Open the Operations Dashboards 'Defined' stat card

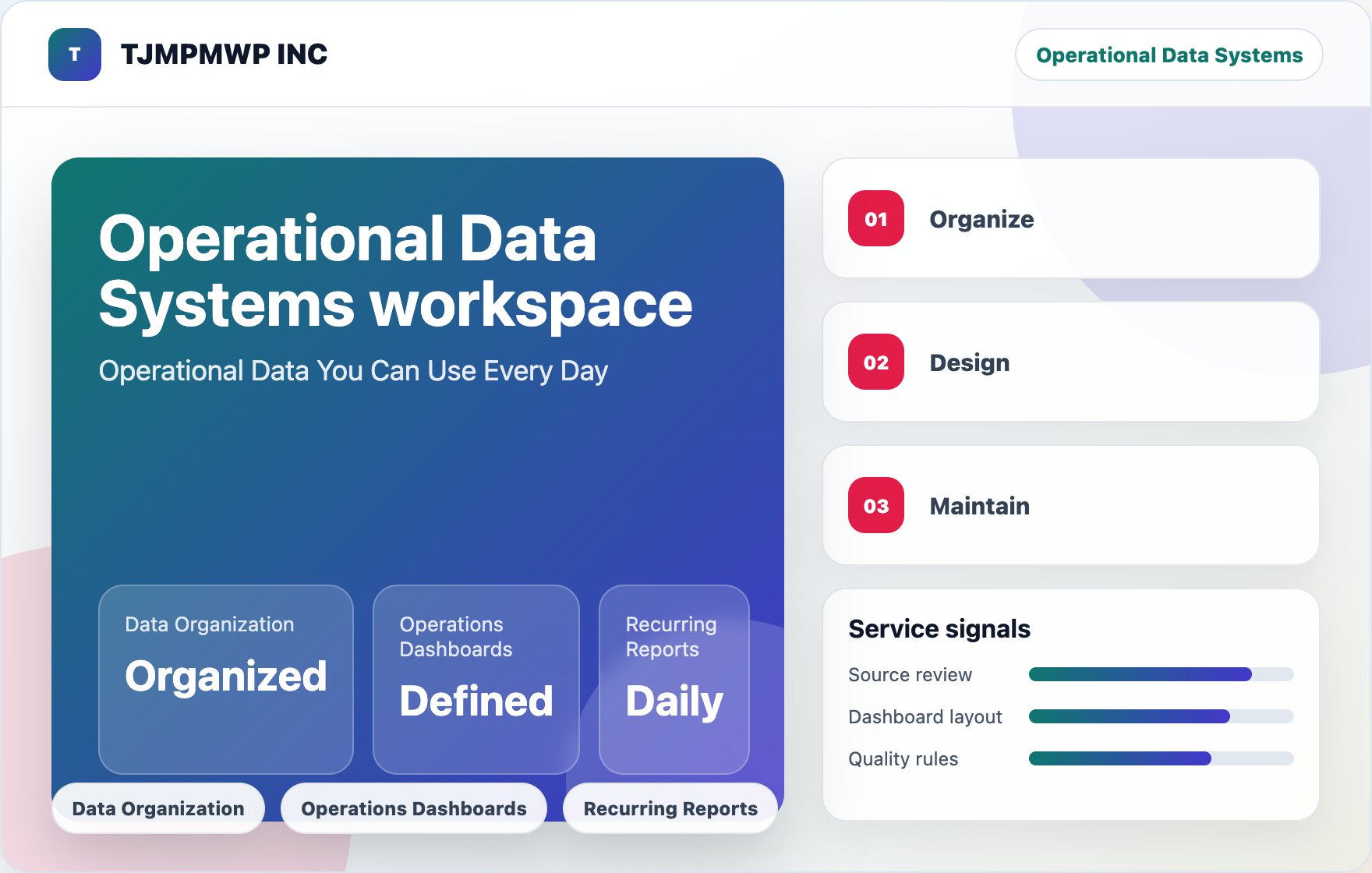pos(476,679)
